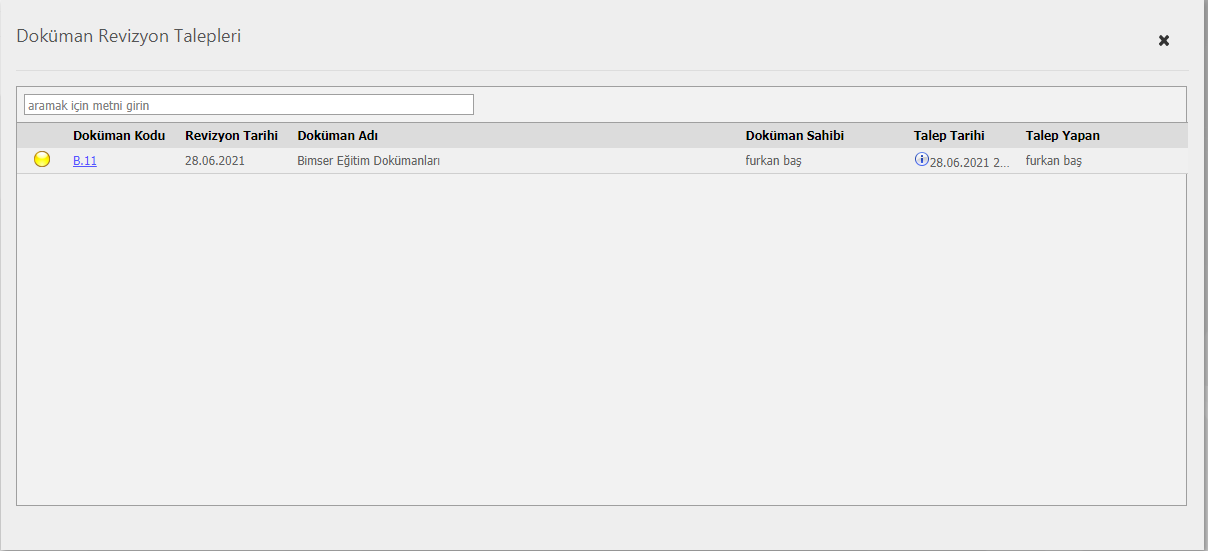Close the Doküman Revizyon Talepleri dialog

[1163, 41]
